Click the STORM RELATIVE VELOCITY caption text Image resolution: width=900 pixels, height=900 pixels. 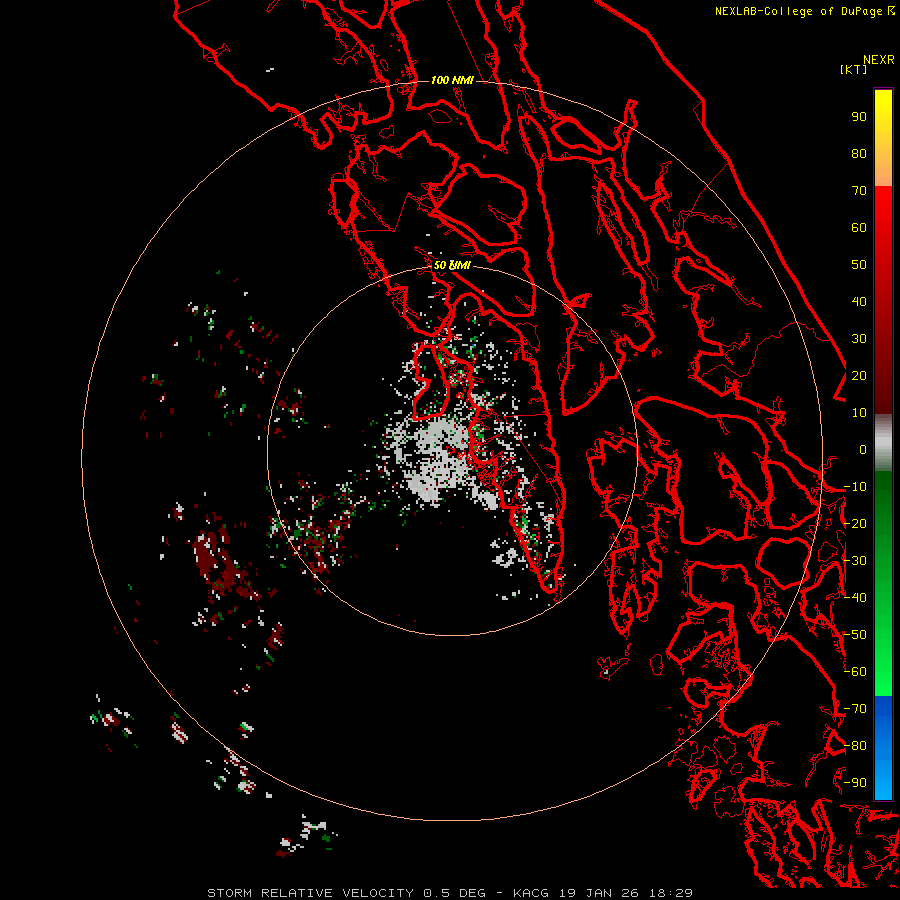click(311, 893)
